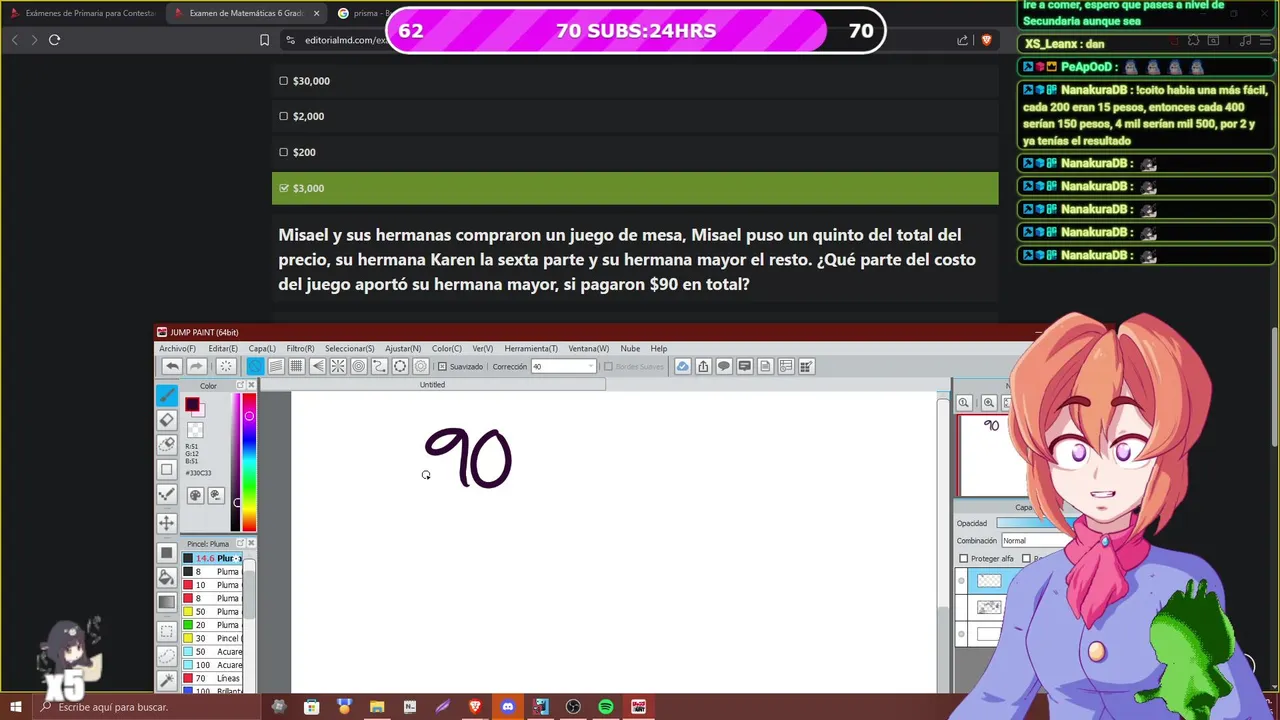The width and height of the screenshot is (1280, 720).
Task: Open Discord from the taskbar
Action: 508,707
